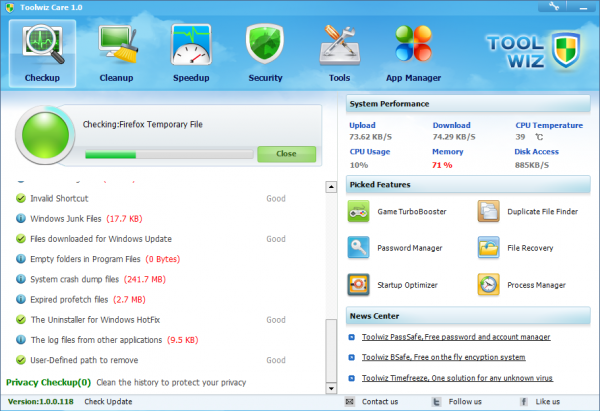
Task: Click scroll down arrow of results list
Action: [331, 388]
